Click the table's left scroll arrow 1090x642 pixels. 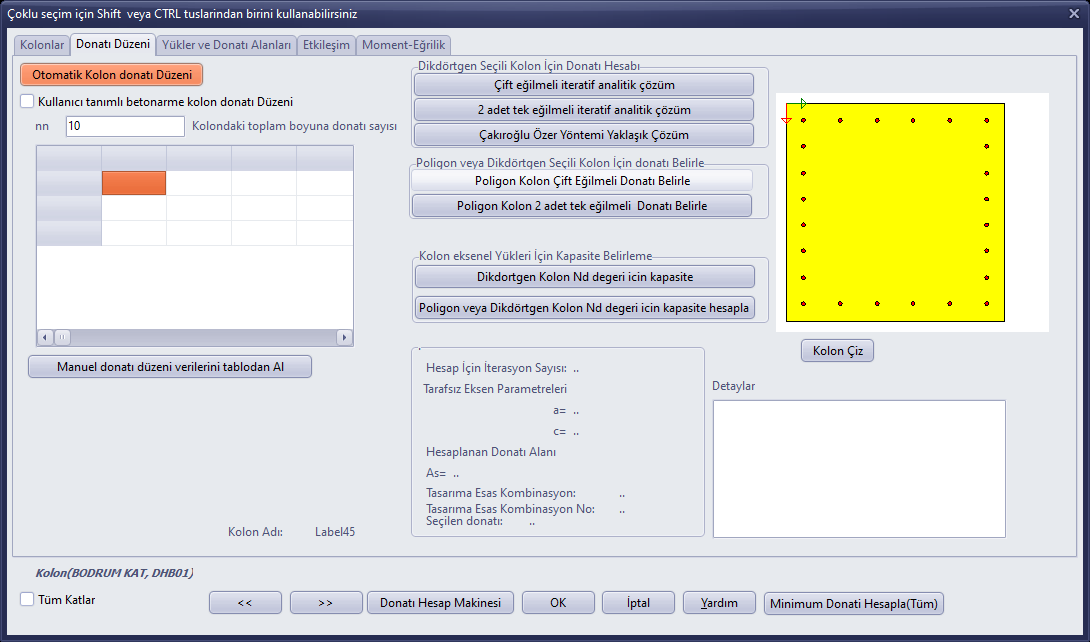point(45,337)
